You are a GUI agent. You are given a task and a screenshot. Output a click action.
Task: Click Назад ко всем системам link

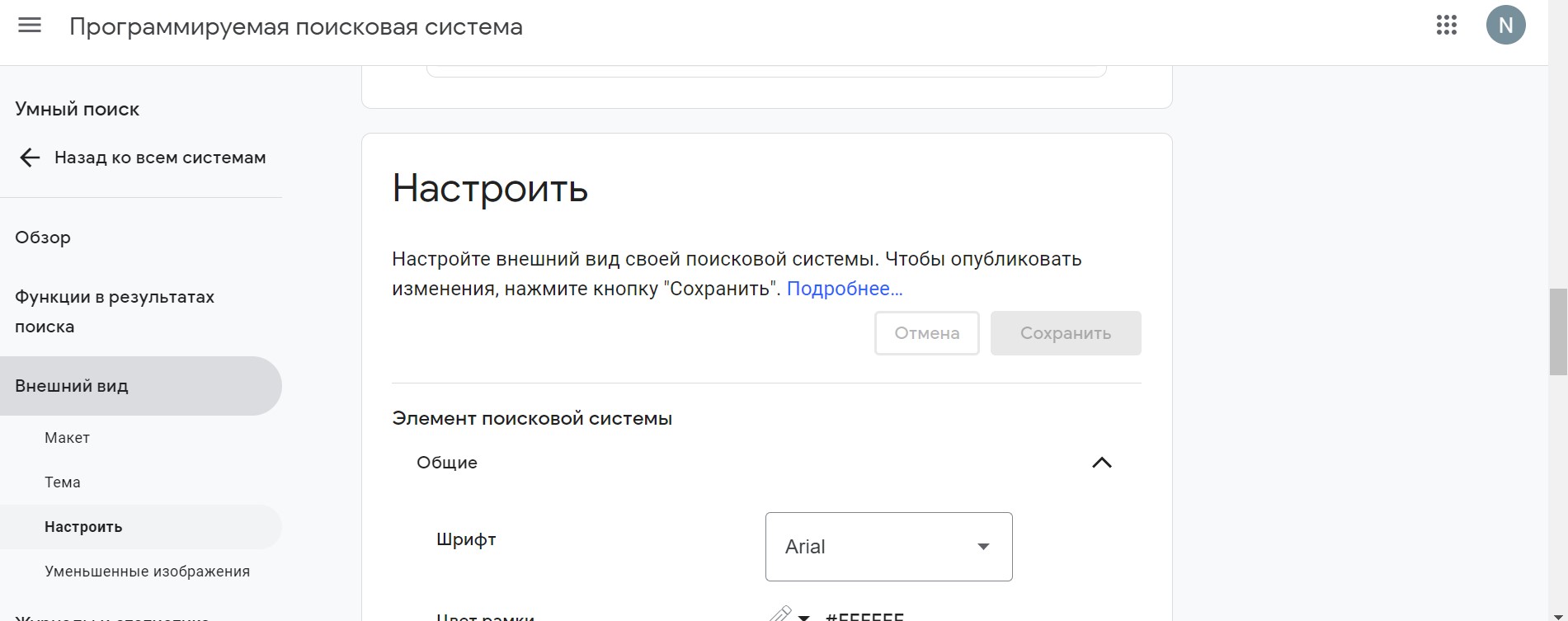pos(160,158)
